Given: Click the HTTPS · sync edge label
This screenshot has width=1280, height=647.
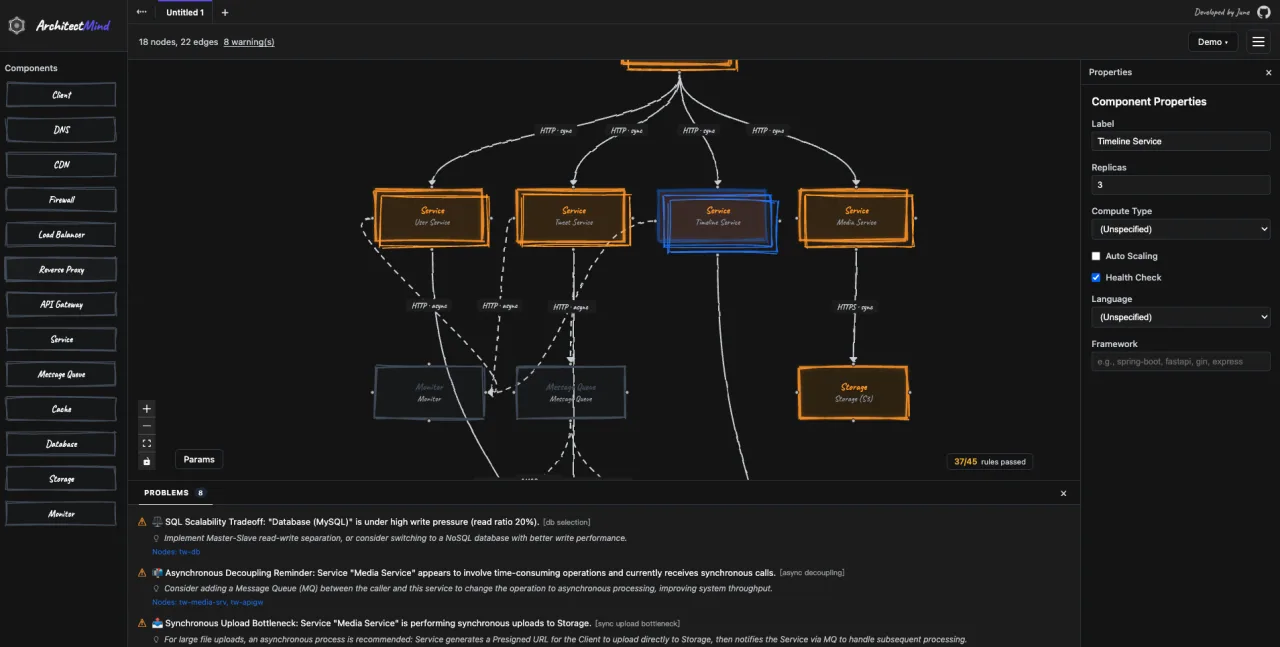Looking at the screenshot, I should [855, 307].
